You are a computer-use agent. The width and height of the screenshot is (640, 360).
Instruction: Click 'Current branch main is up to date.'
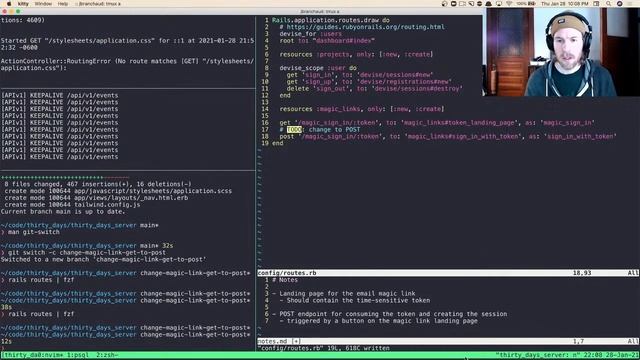[63, 211]
